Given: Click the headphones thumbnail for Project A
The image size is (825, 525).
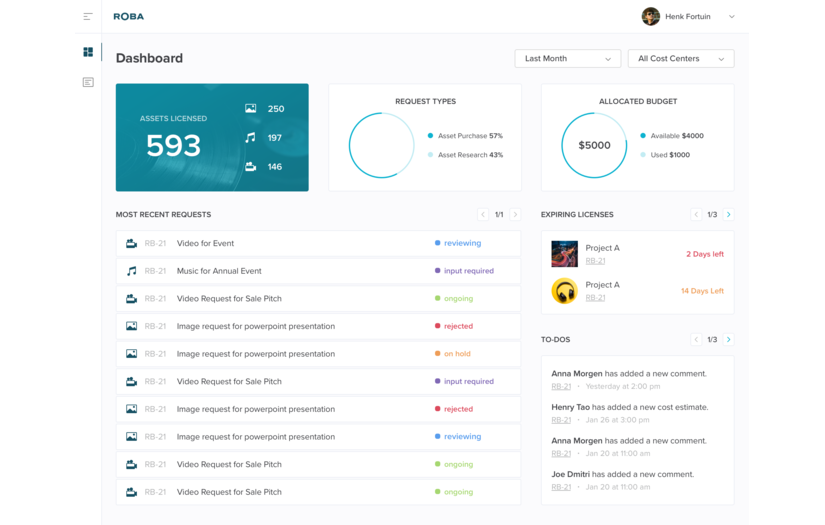Looking at the screenshot, I should click(x=564, y=291).
